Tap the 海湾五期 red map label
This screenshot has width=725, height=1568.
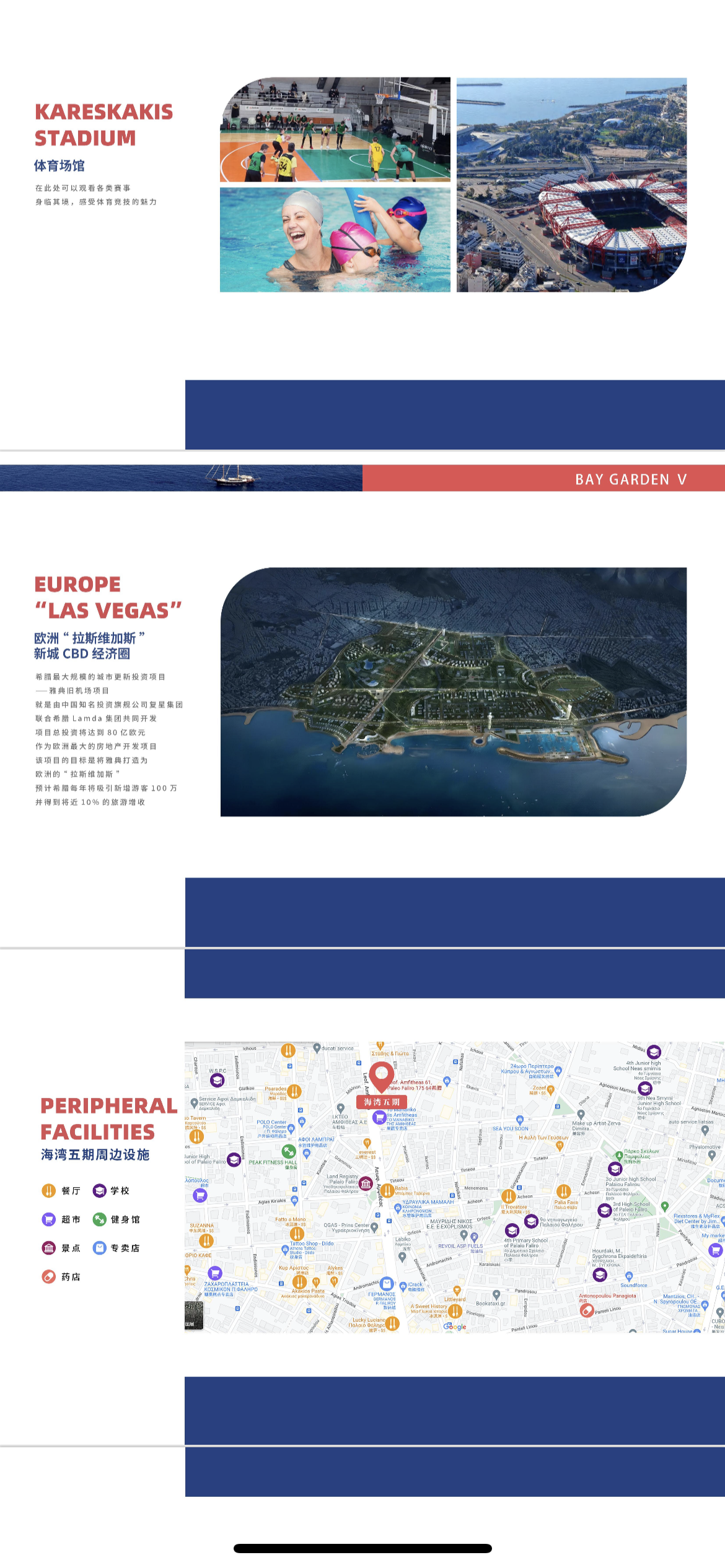point(382,1102)
